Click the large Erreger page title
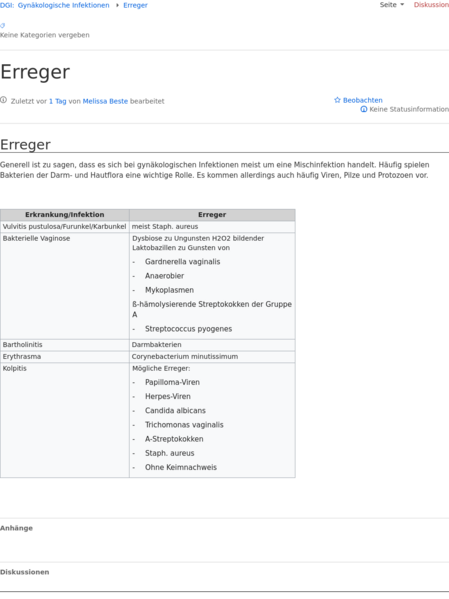 point(35,72)
